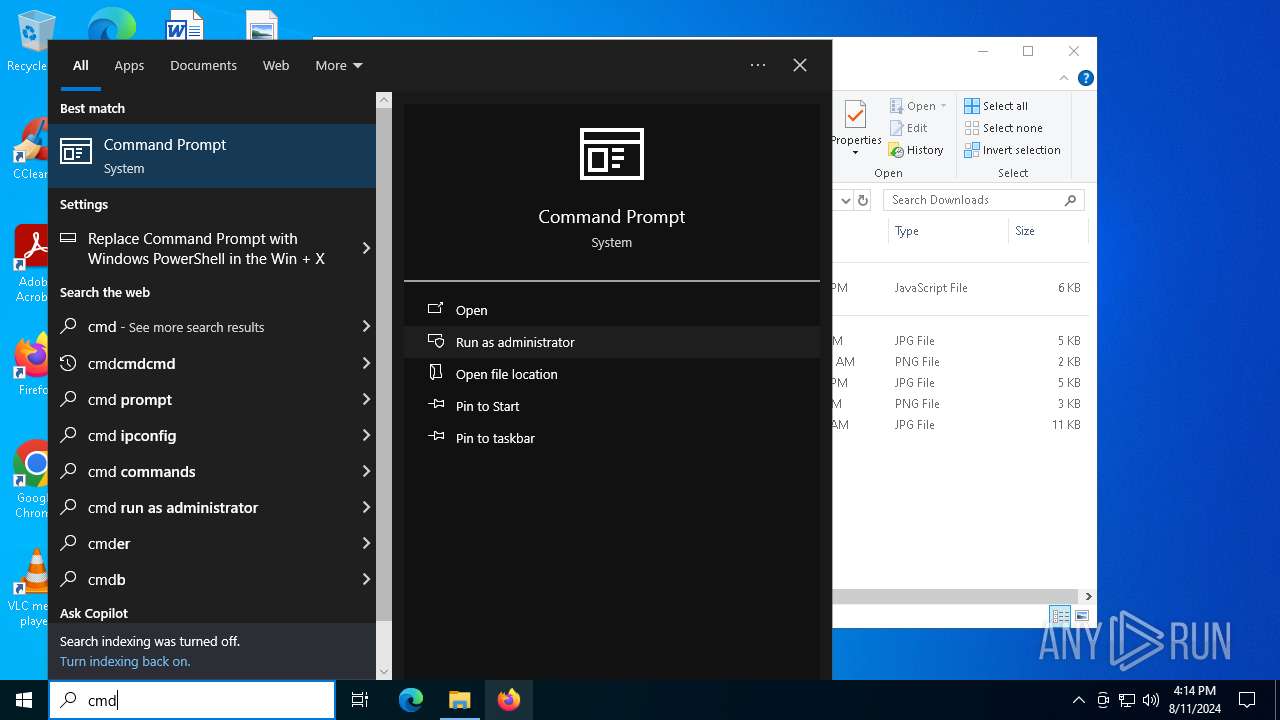Click Turn indexing back on link
Viewport: 1280px width, 720px height.
point(125,661)
